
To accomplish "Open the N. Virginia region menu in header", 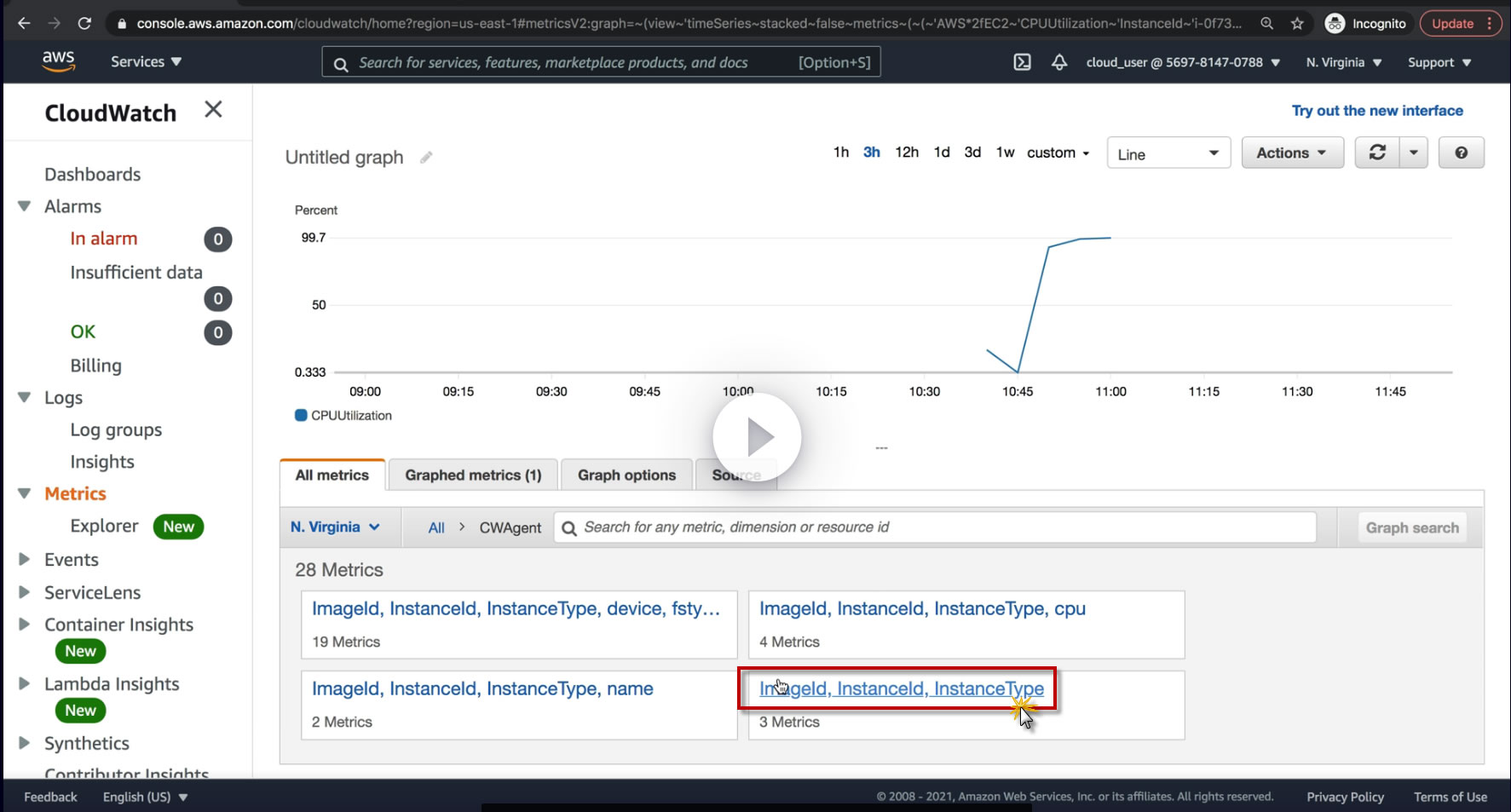I will pyautogui.click(x=1344, y=62).
